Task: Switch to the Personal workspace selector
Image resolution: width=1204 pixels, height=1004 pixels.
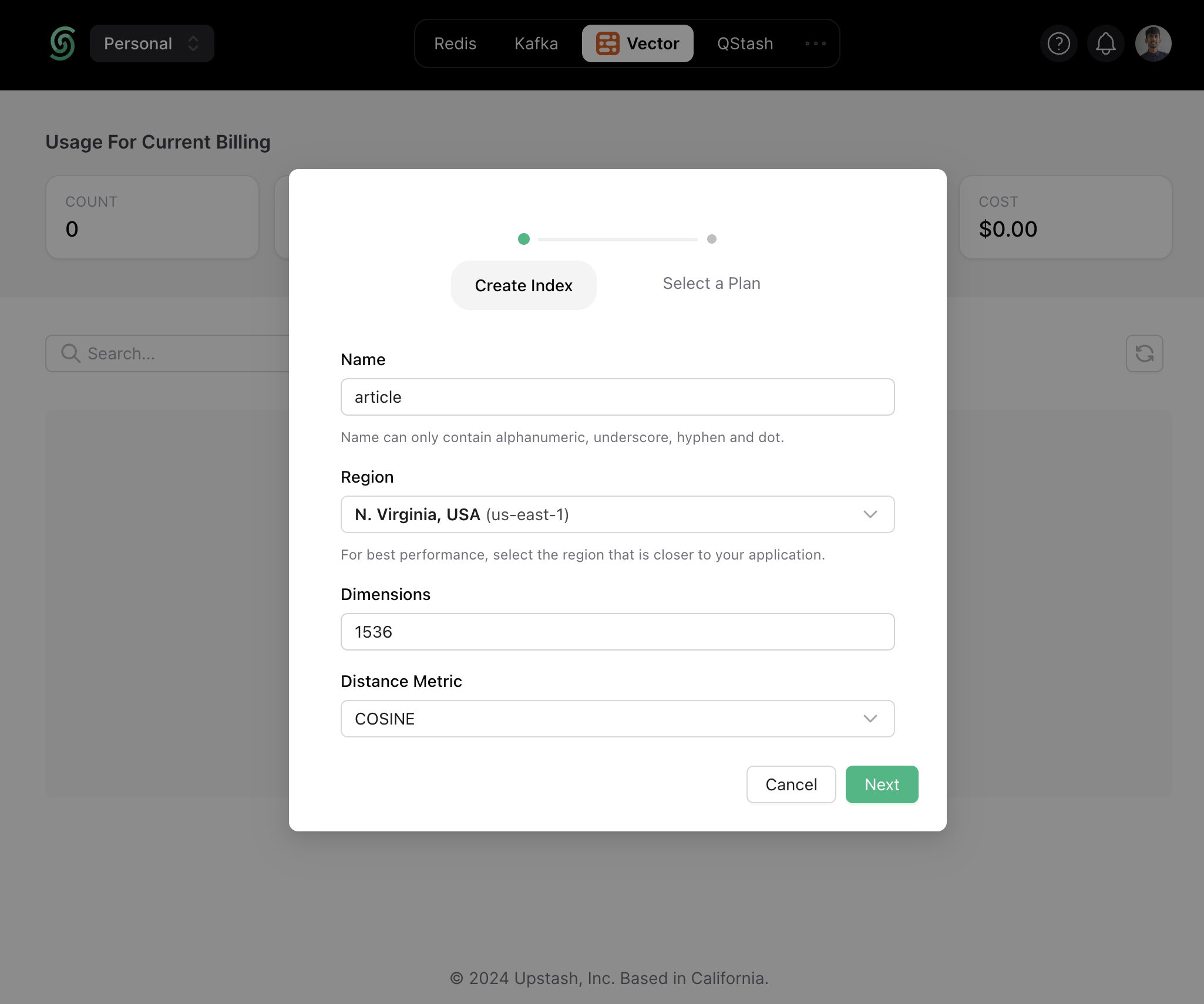Action: point(151,43)
